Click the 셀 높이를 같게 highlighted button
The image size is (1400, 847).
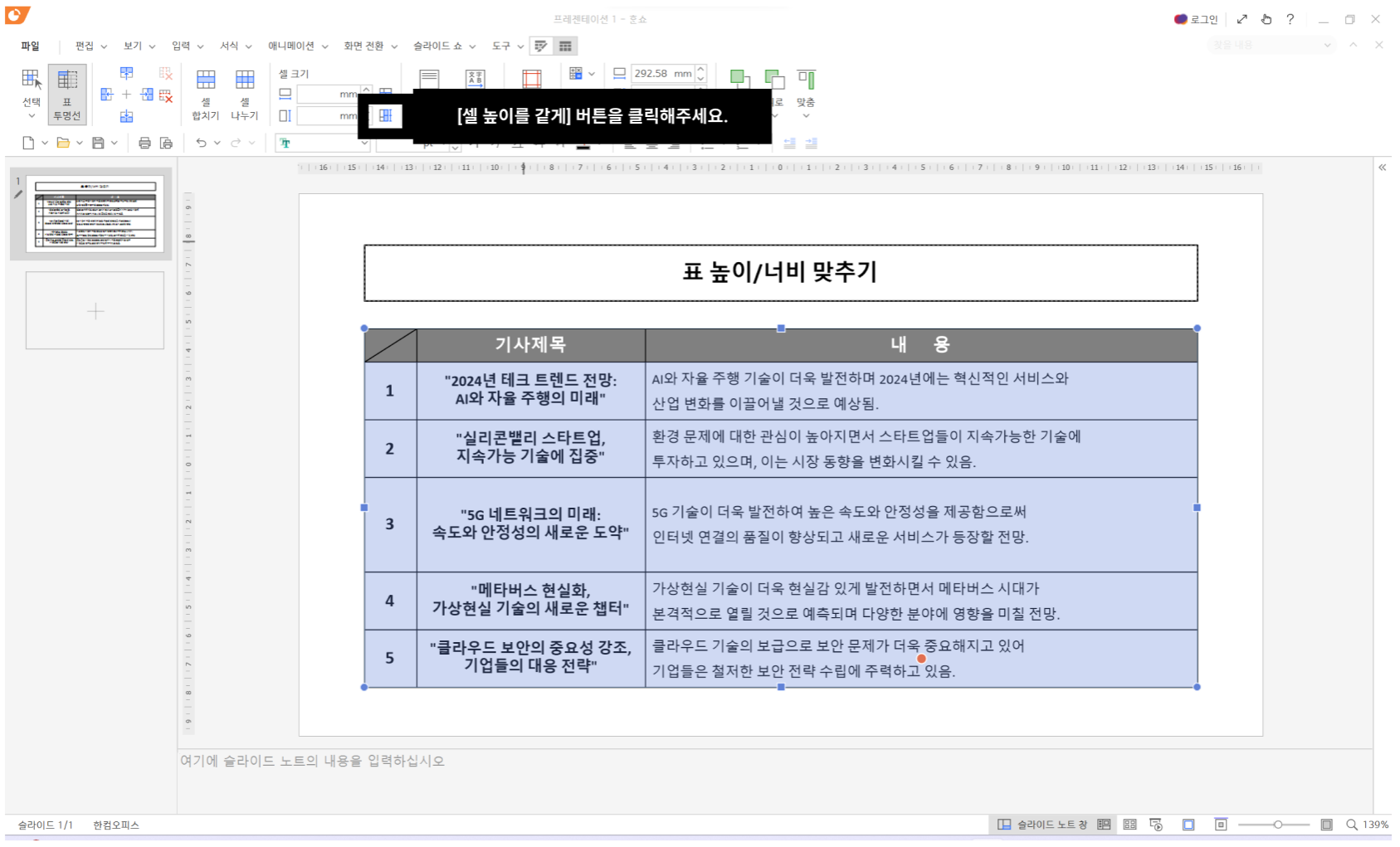pyautogui.click(x=386, y=116)
